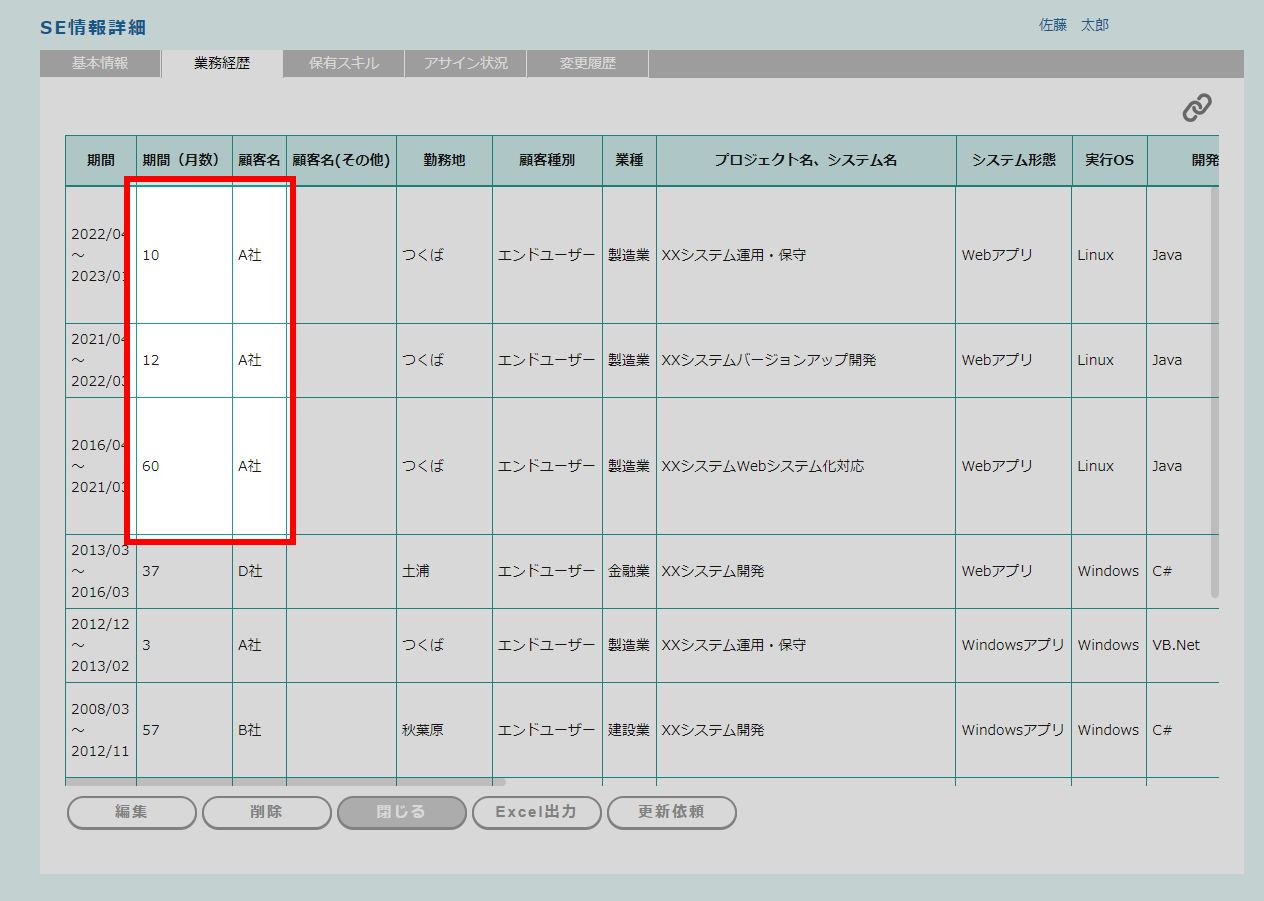Click the 更新依頼 button

pos(671,812)
